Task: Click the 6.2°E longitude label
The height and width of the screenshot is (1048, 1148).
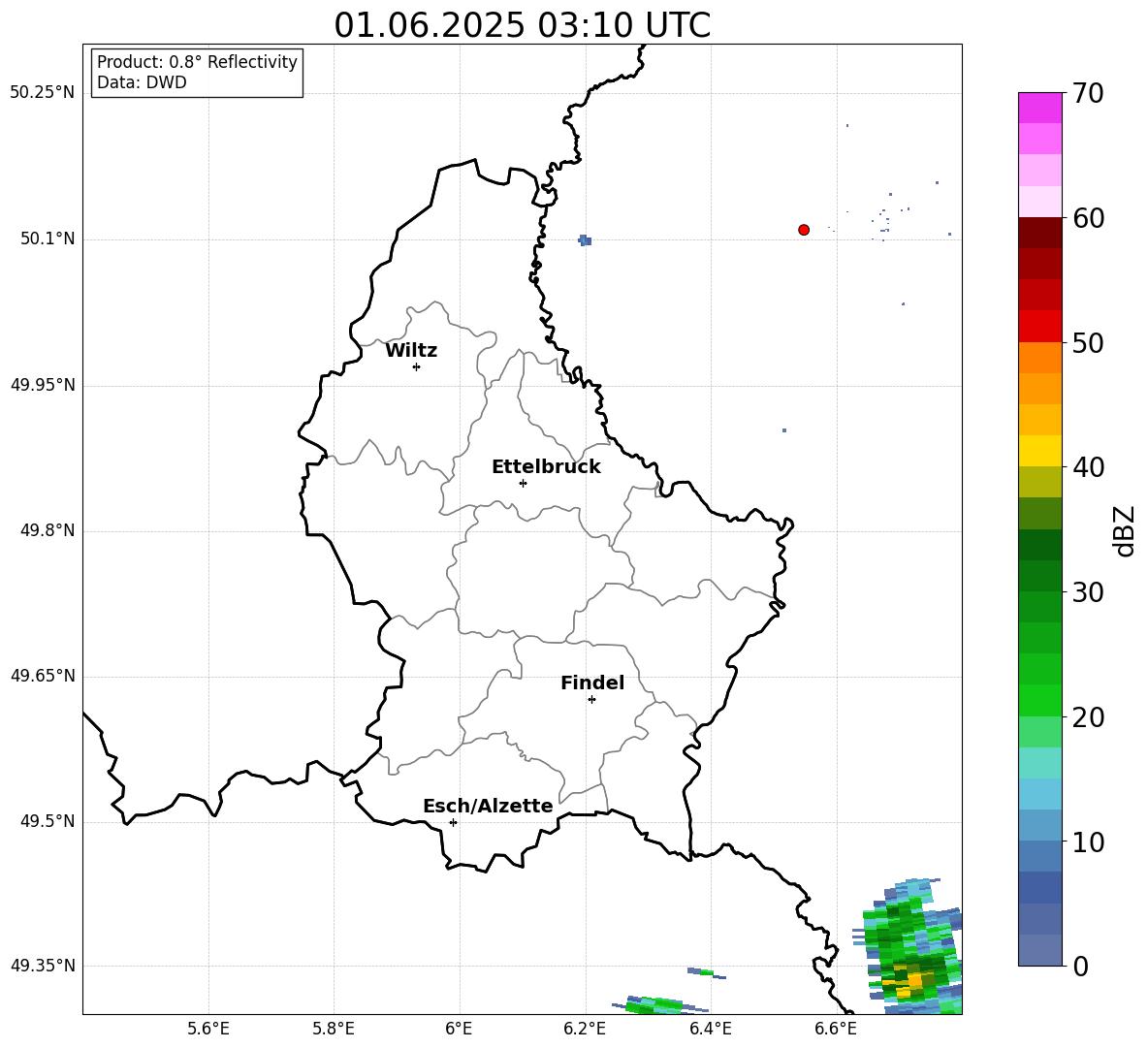Action: tap(585, 1030)
